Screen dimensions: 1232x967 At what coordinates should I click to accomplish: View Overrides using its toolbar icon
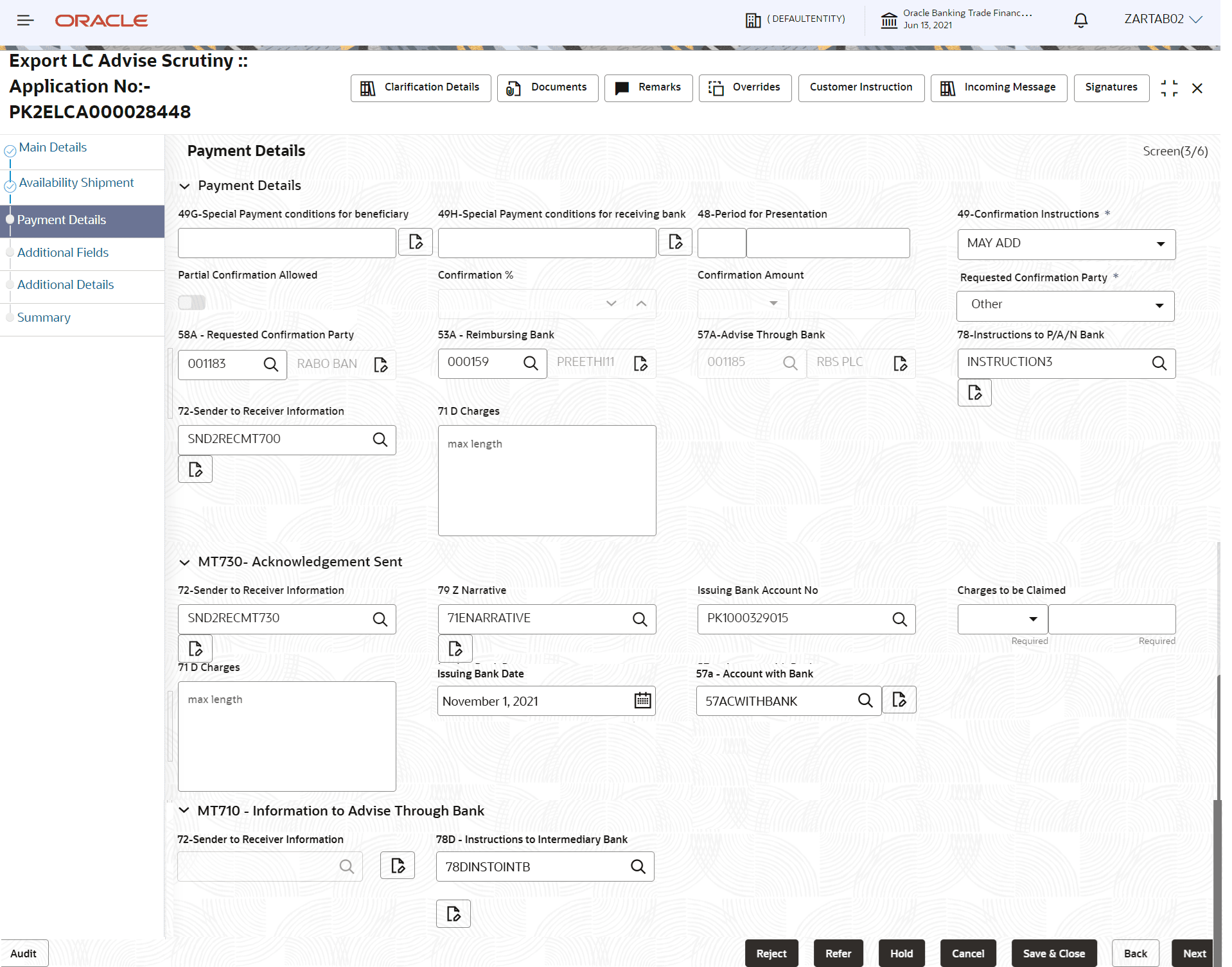click(744, 87)
